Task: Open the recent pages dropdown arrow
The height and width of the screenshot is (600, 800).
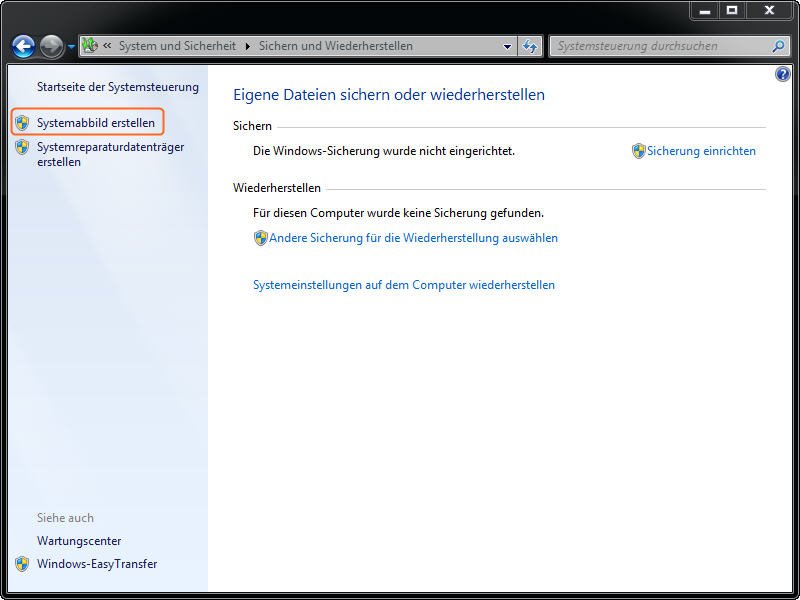Action: [71, 46]
